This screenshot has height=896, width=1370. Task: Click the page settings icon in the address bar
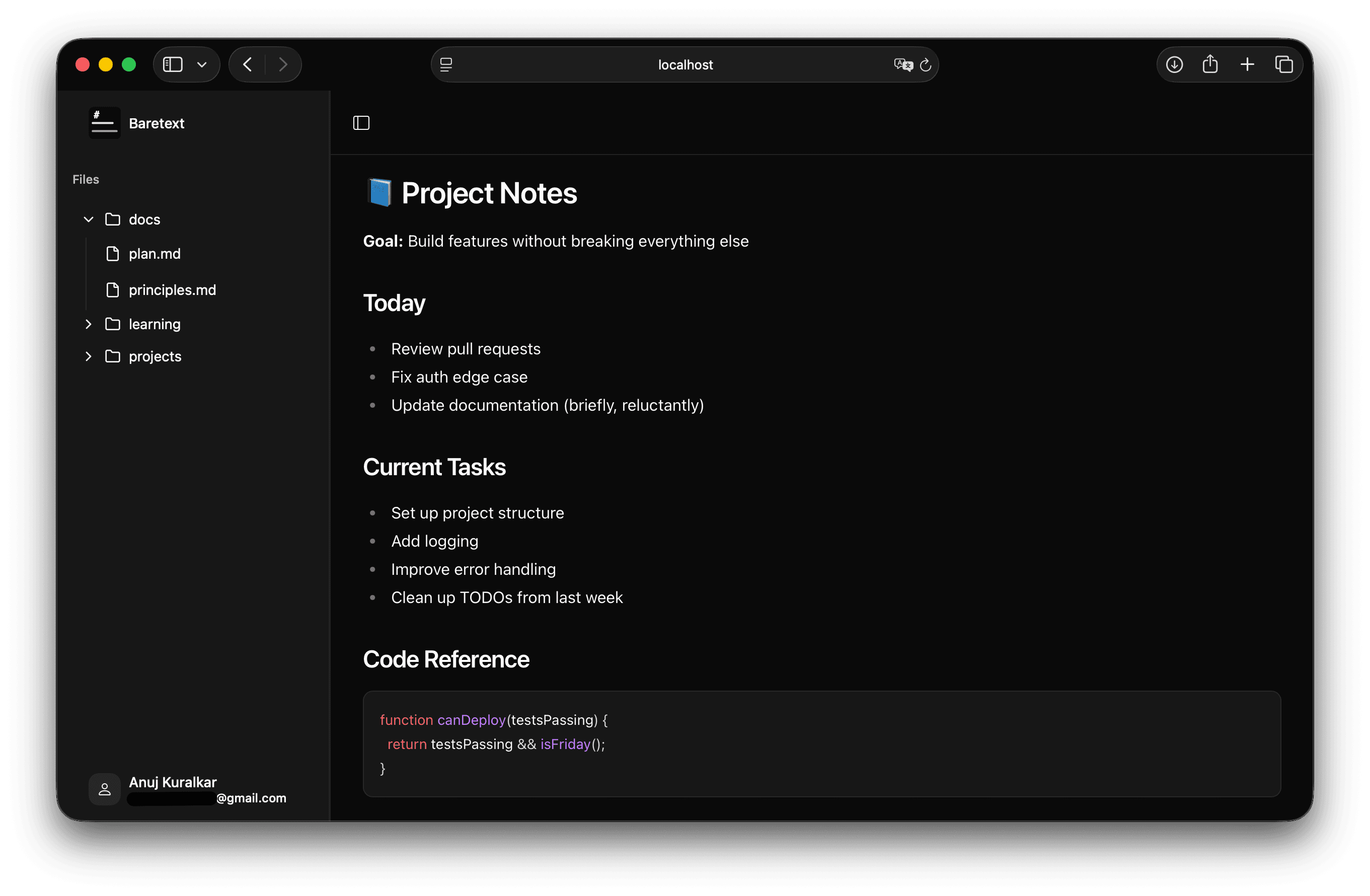click(x=446, y=64)
